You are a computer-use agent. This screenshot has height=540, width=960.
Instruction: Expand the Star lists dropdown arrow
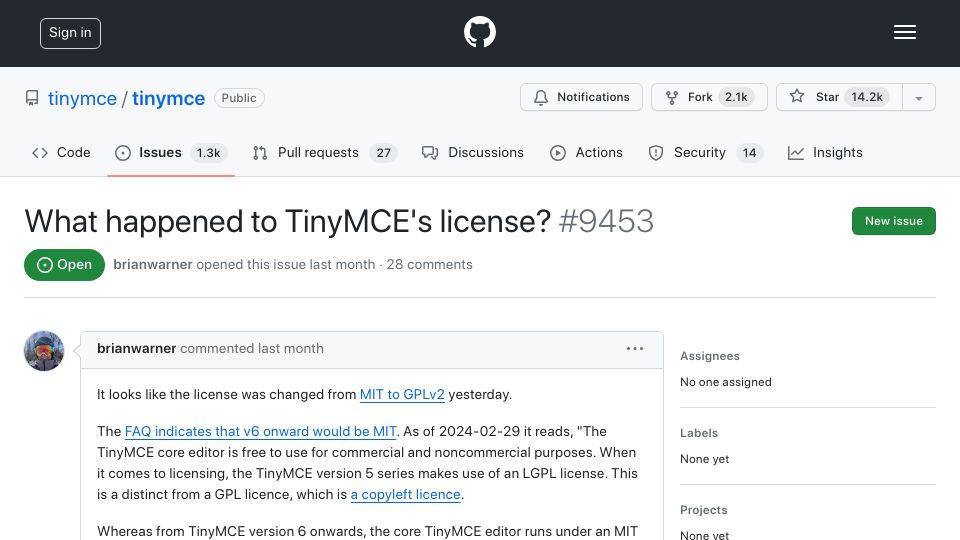coord(918,97)
